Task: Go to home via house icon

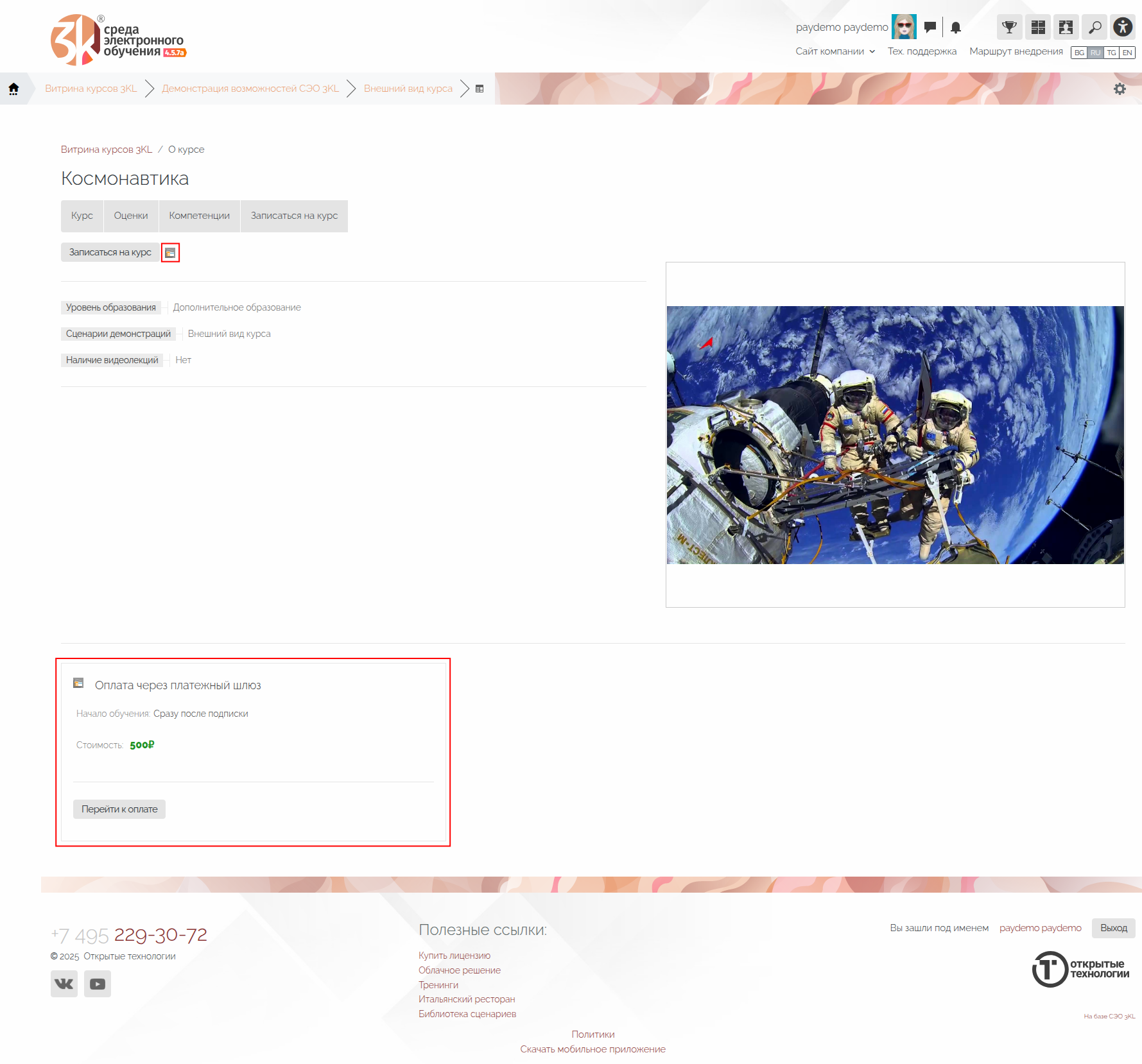Action: (x=13, y=89)
